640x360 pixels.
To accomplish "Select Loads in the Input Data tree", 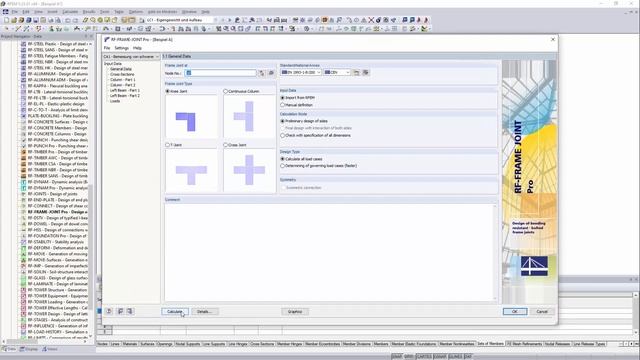I will tap(115, 101).
